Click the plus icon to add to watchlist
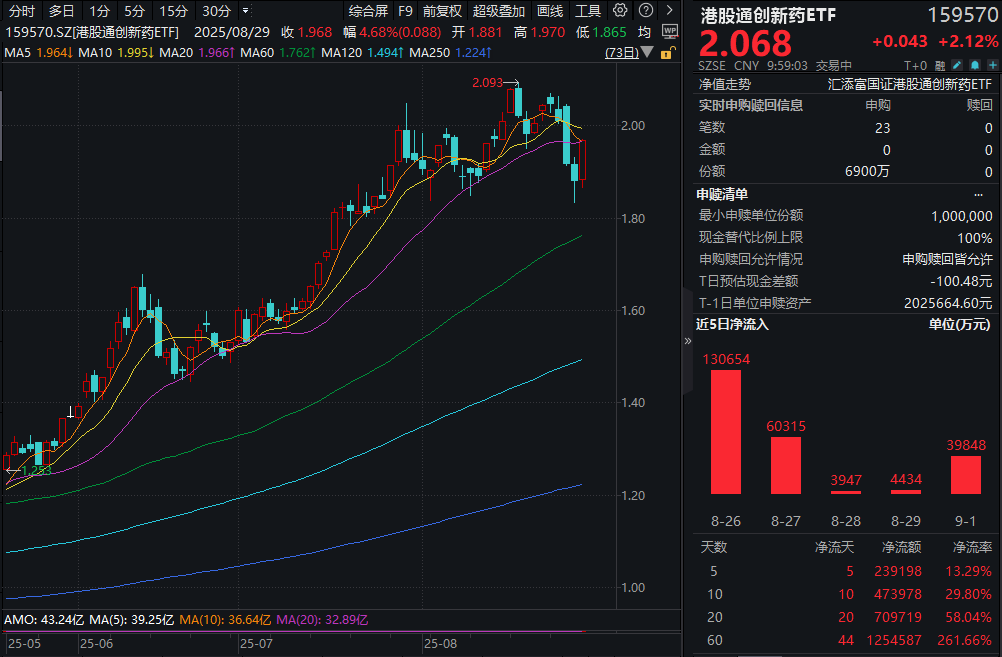Screen dimensions: 1002x657 pos(993,65)
